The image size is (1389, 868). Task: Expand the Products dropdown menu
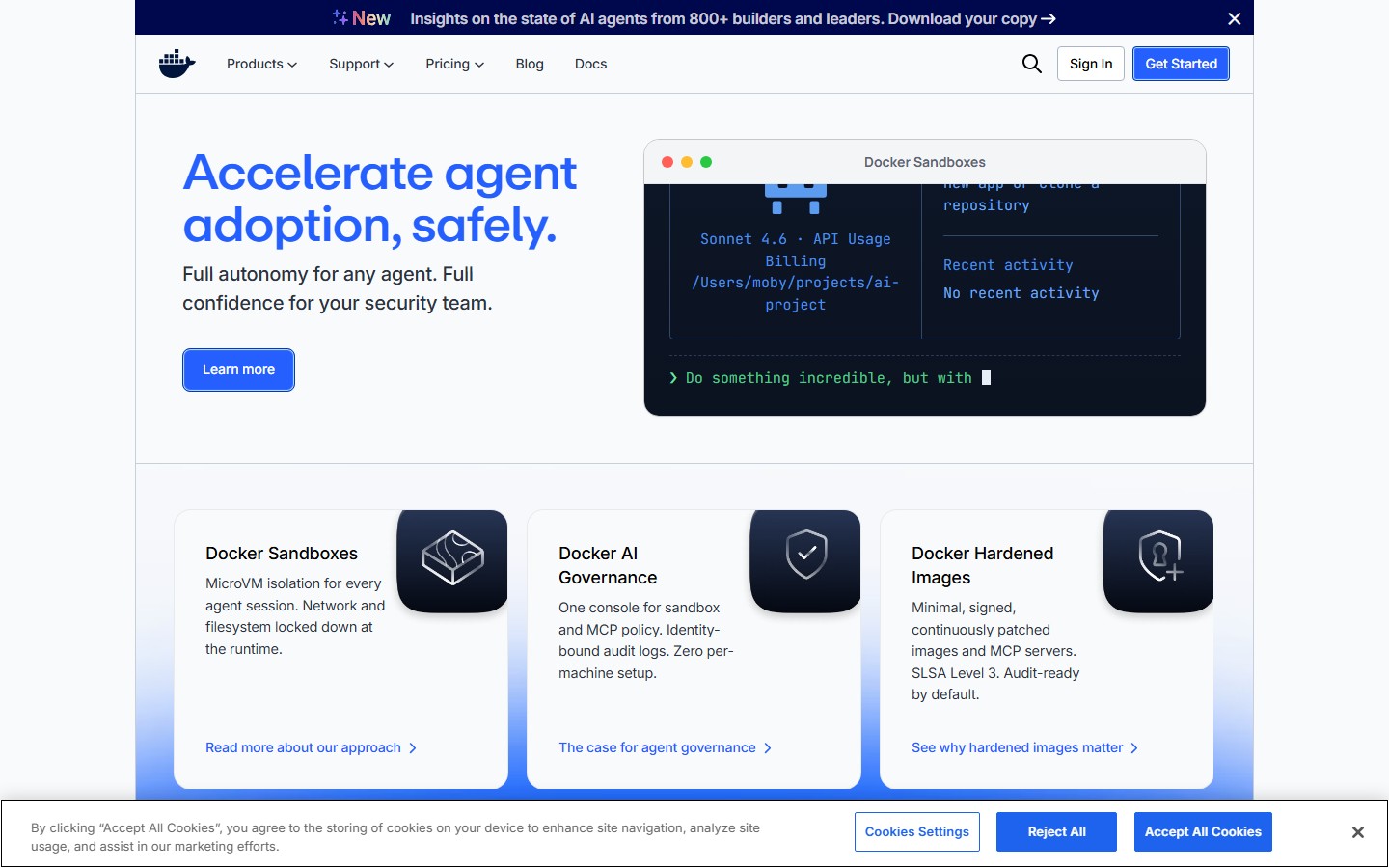coord(261,64)
